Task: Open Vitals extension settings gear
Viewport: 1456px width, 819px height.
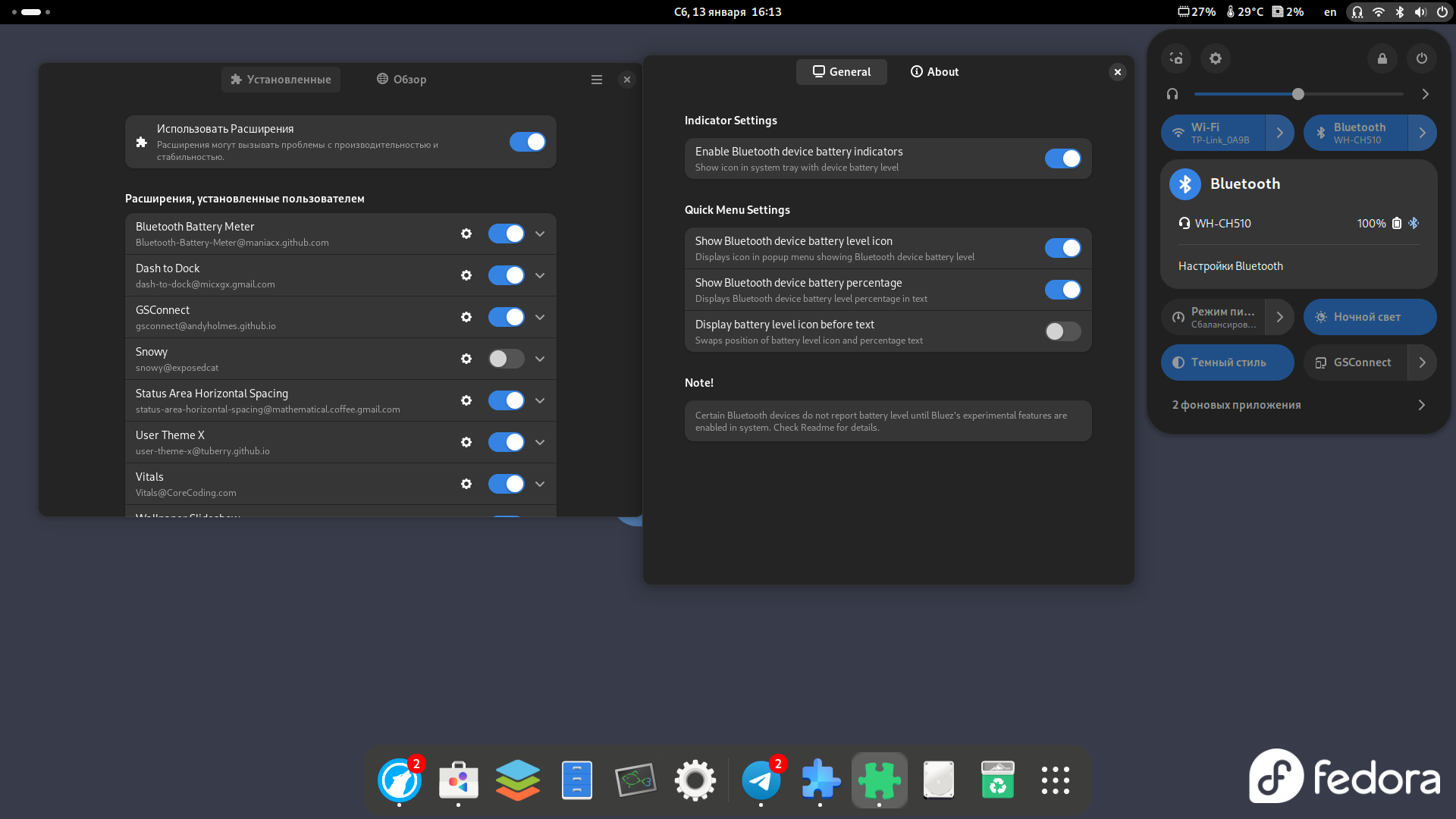Action: (x=466, y=484)
